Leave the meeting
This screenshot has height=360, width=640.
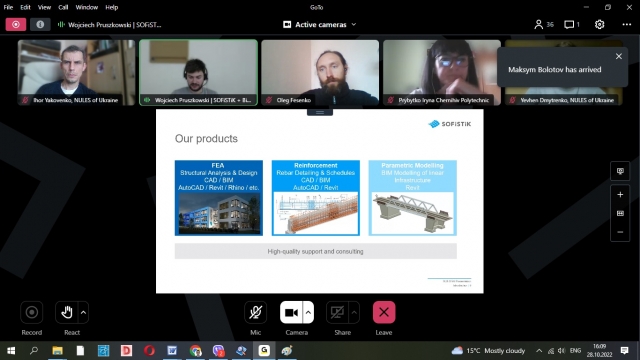[x=384, y=313]
